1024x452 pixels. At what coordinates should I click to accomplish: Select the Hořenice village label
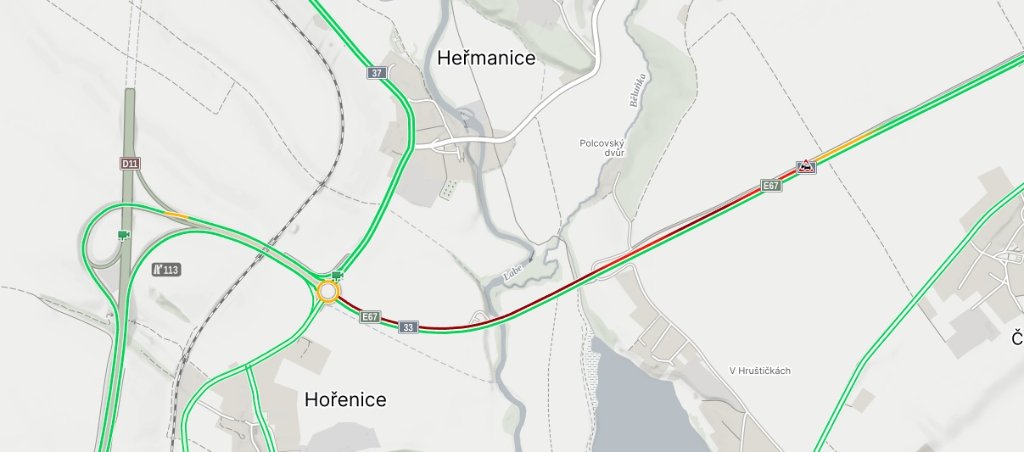pyautogui.click(x=345, y=400)
